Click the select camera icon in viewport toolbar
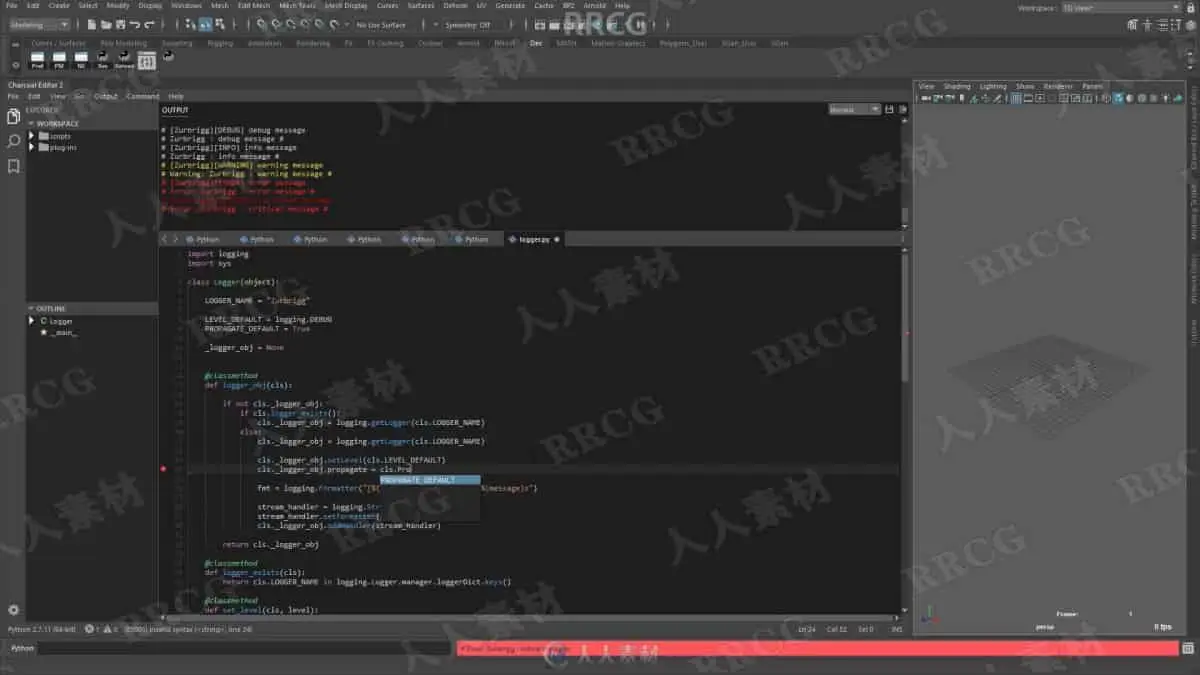Viewport: 1200px width, 675px height. (x=925, y=98)
